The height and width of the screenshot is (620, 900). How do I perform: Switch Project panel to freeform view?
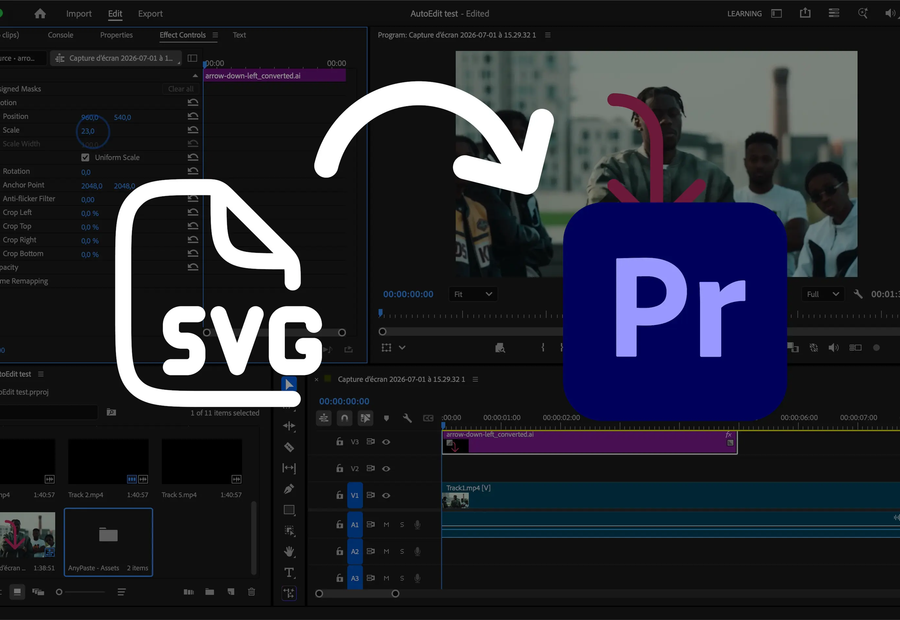point(38,592)
